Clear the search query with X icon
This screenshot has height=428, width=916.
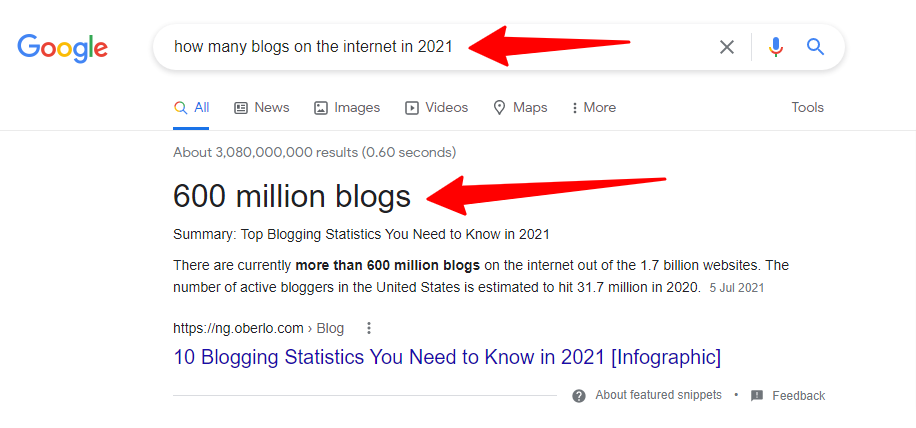pyautogui.click(x=727, y=47)
